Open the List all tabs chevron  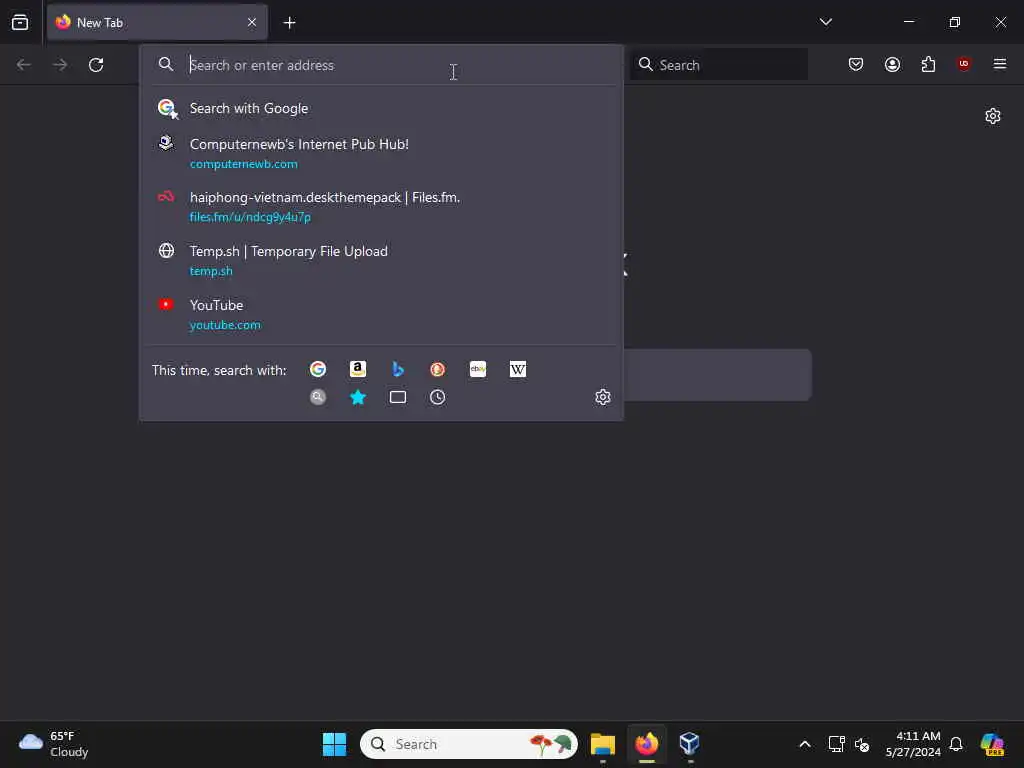pos(825,22)
